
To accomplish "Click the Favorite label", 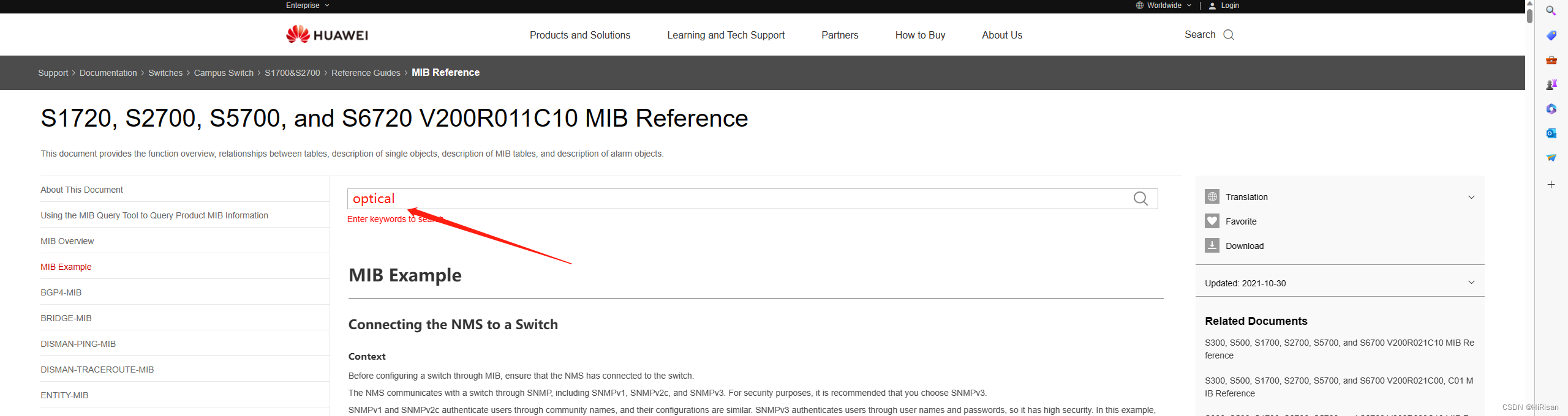I will click(1241, 221).
